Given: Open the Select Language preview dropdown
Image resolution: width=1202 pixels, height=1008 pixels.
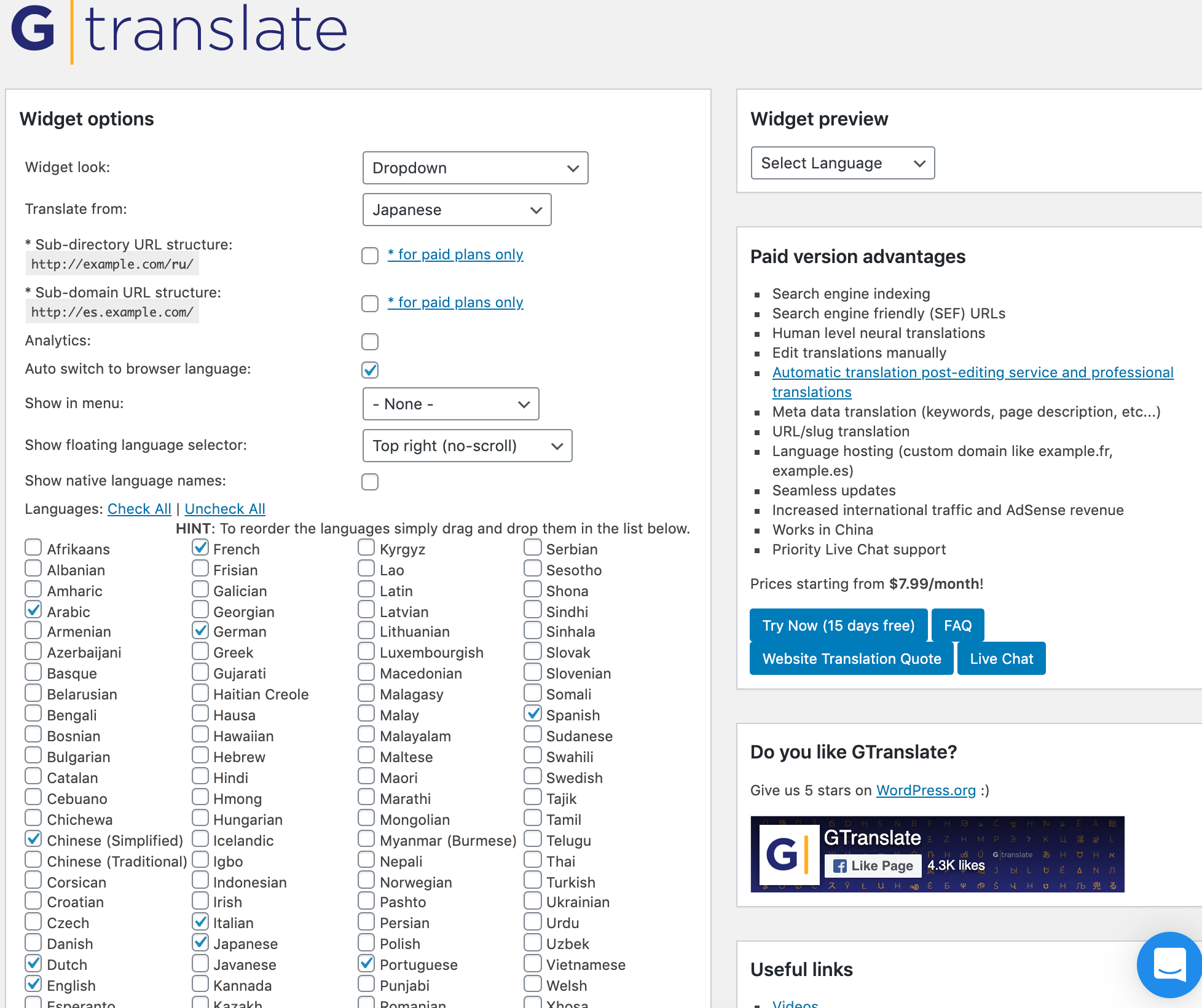Looking at the screenshot, I should pyautogui.click(x=843, y=163).
